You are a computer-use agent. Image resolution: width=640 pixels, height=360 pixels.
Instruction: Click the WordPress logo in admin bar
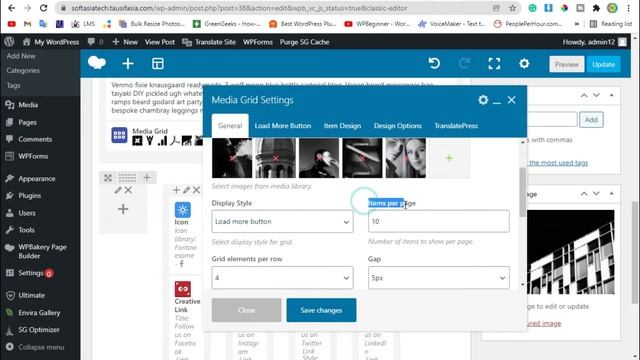coord(9,42)
